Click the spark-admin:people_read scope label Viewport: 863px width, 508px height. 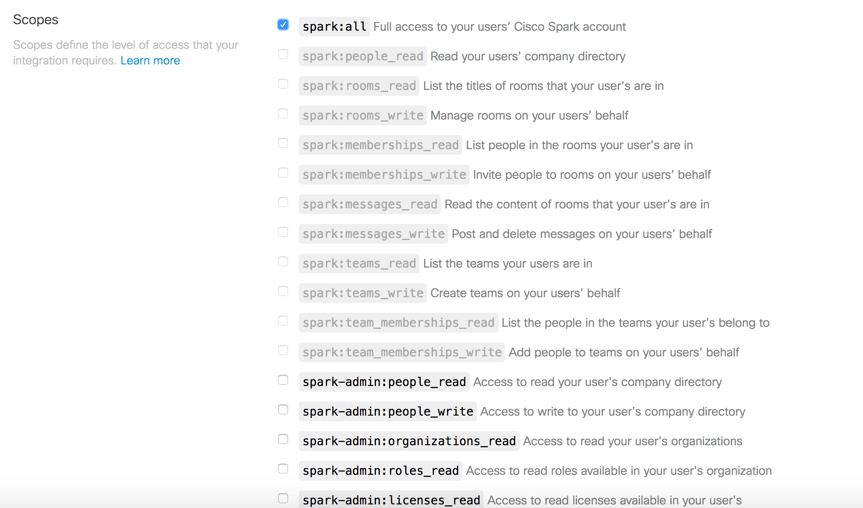click(x=384, y=382)
